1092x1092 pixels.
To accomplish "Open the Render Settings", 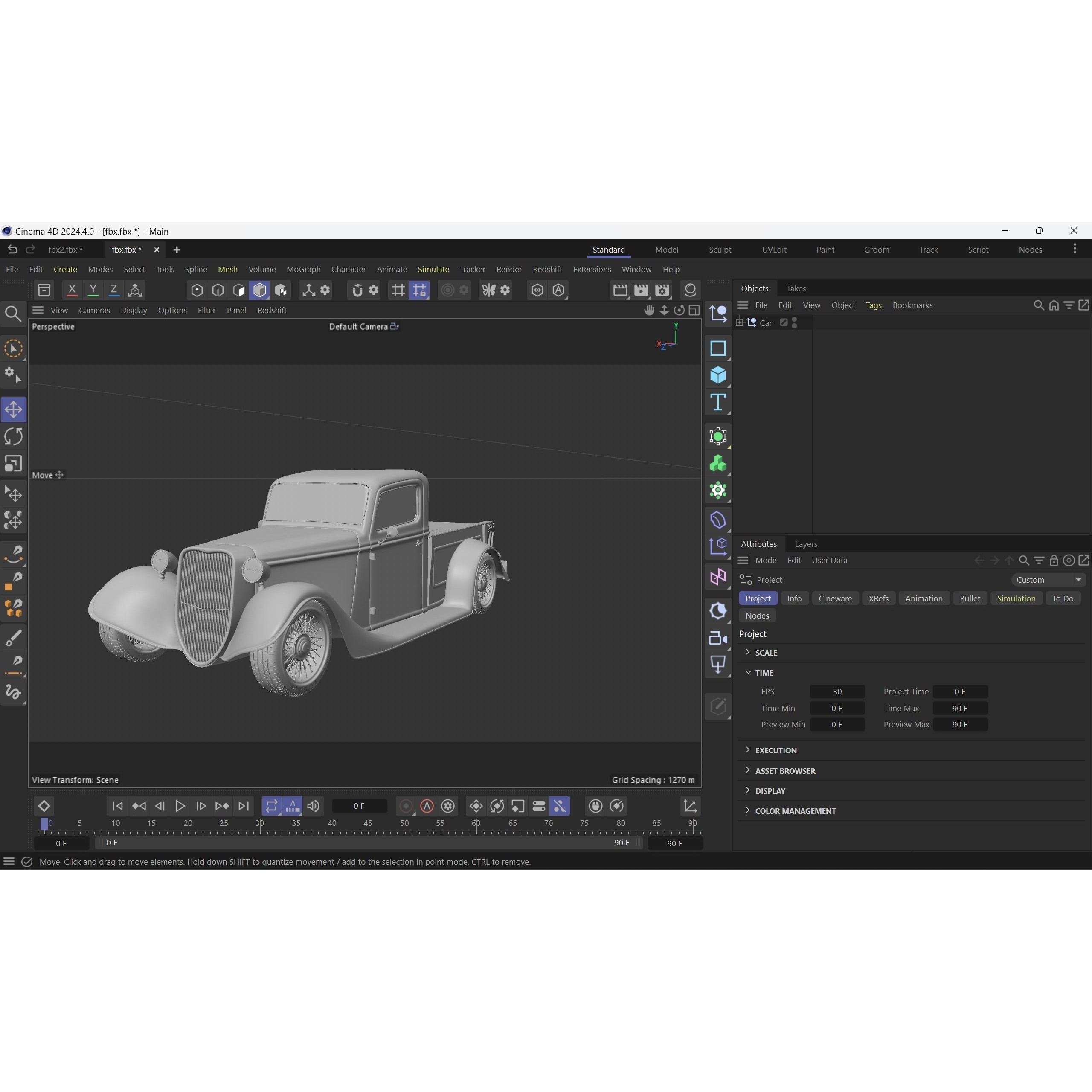I will 662,290.
